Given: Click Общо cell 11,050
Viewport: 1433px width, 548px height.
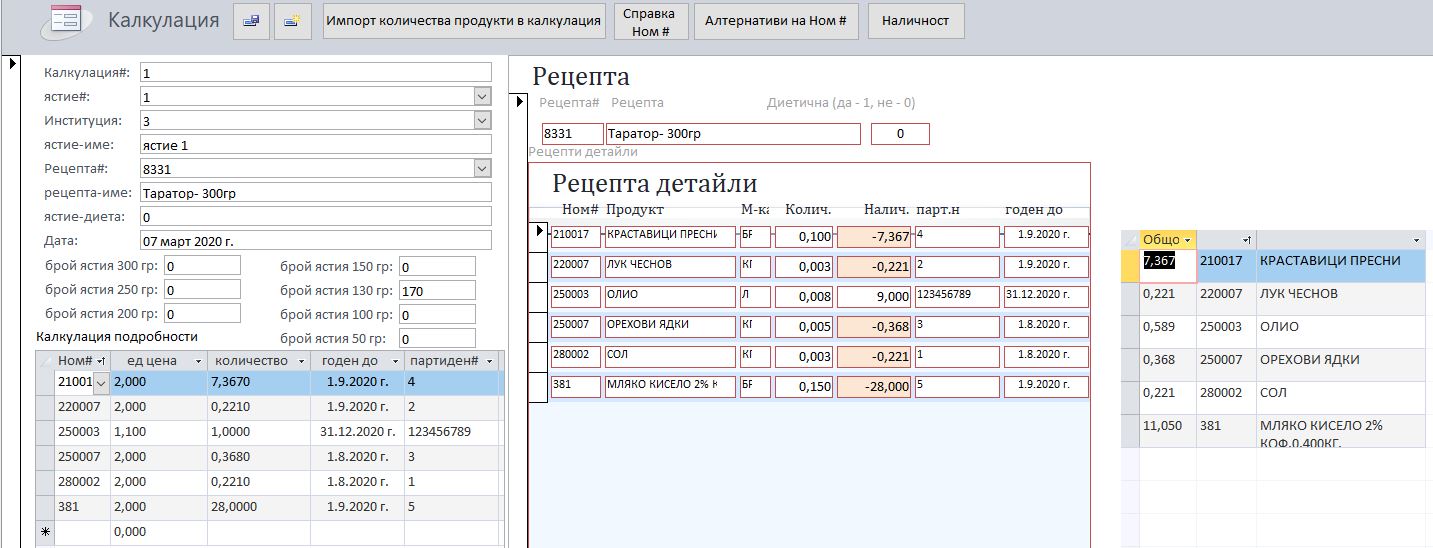Looking at the screenshot, I should 1167,431.
